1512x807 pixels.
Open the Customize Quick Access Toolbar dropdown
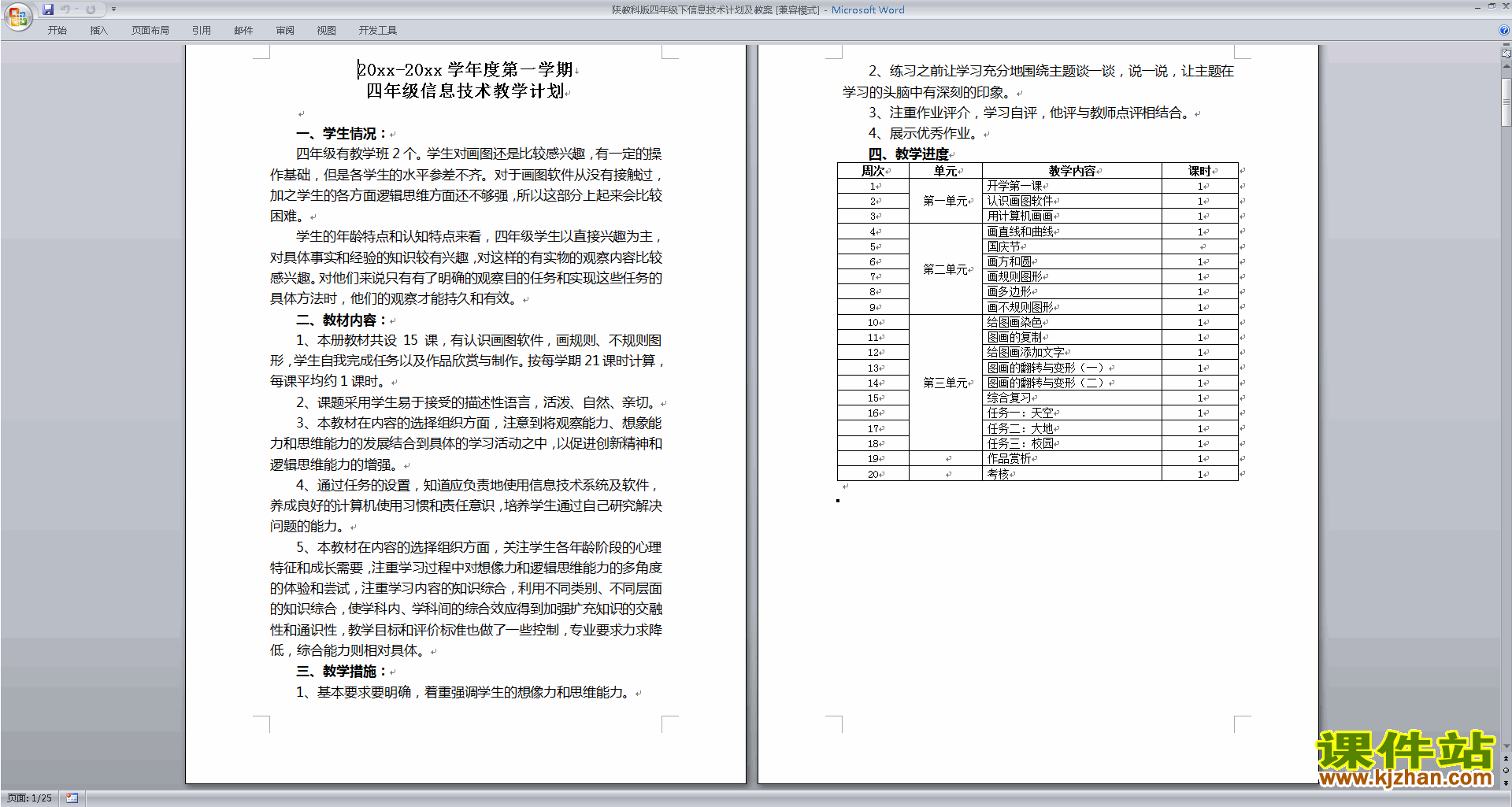(x=113, y=9)
